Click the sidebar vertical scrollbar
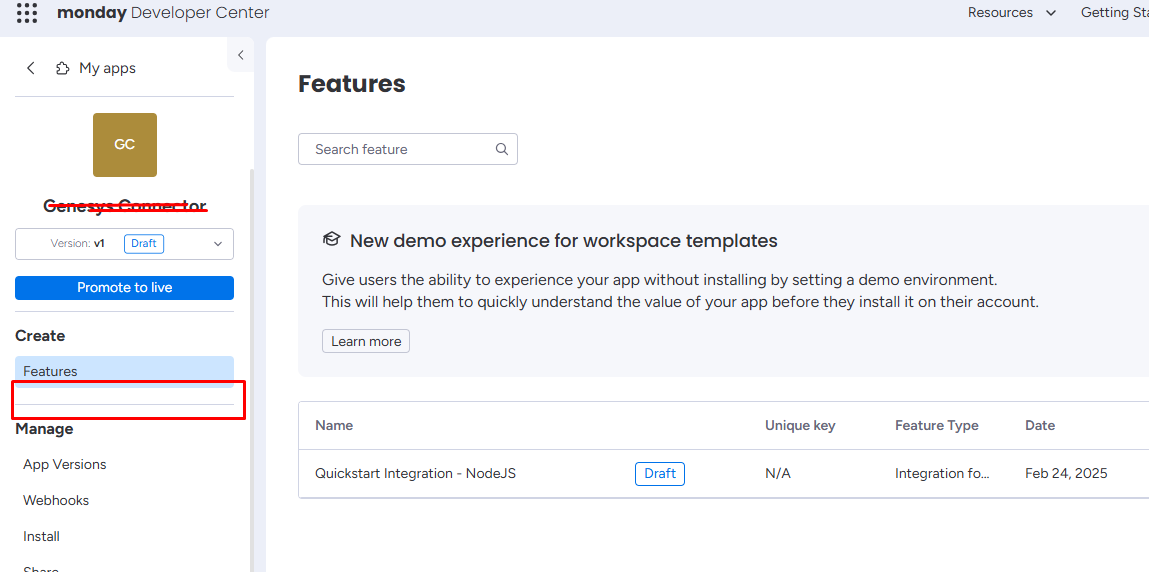 [x=251, y=370]
